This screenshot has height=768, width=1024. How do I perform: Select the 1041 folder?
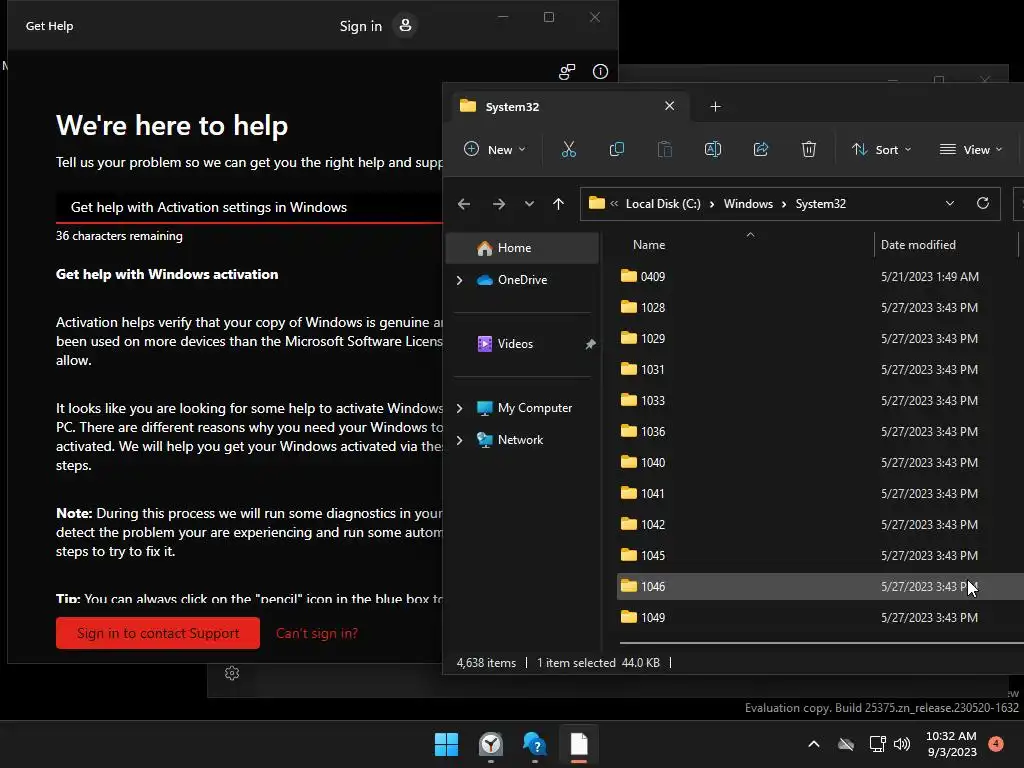pos(820,494)
